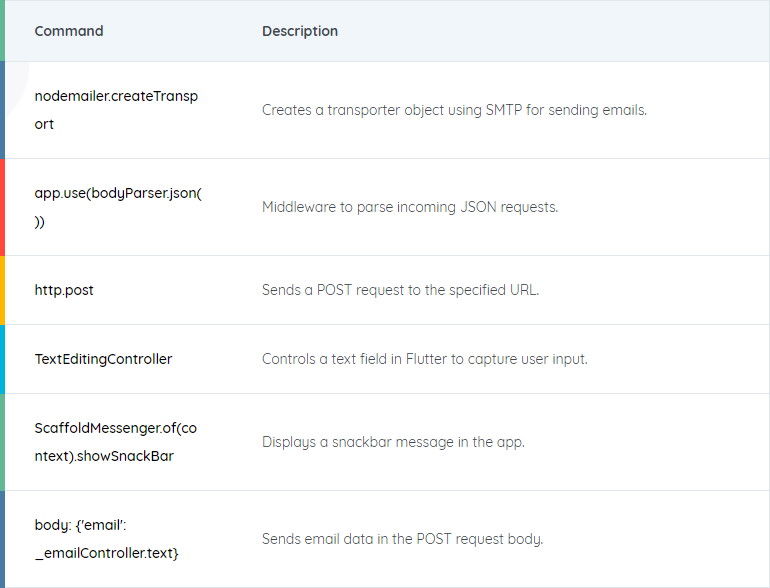Click the red bar beside bodyParser row
Image resolution: width=770 pixels, height=588 pixels.
(x=2, y=207)
